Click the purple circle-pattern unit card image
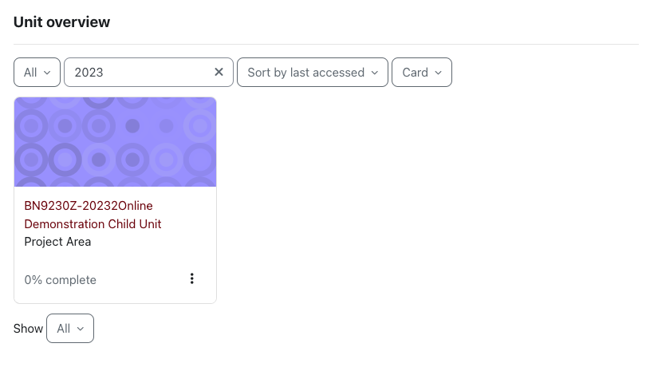The height and width of the screenshot is (367, 650). point(115,142)
